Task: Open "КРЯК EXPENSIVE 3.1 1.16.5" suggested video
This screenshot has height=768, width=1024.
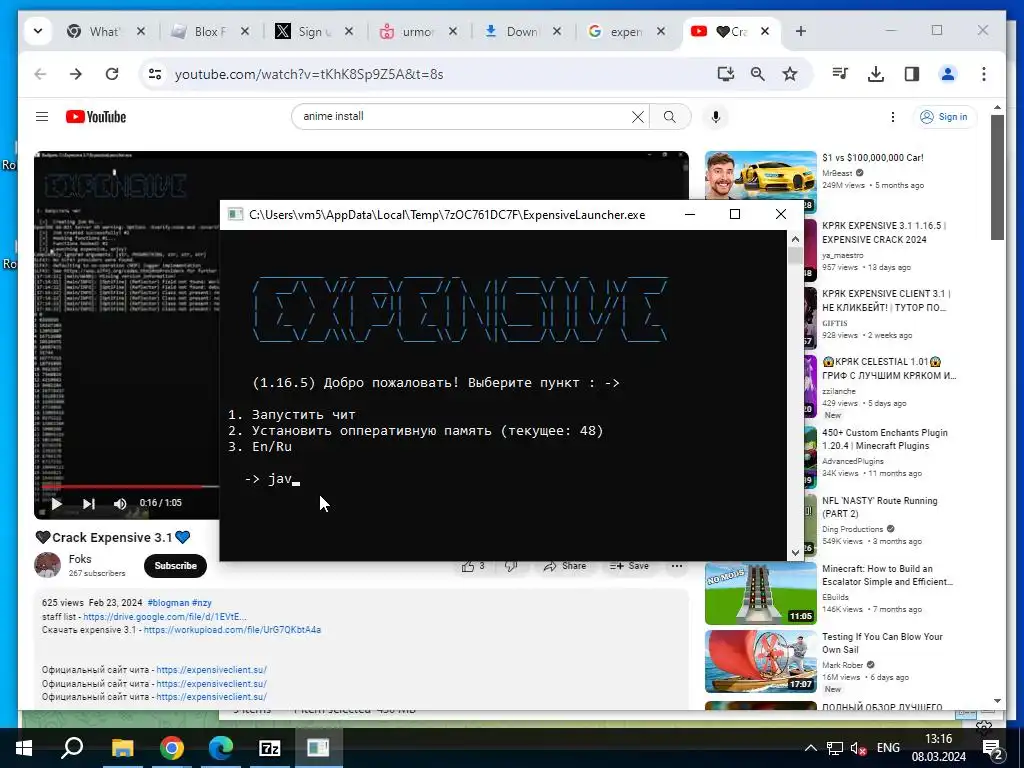Action: pyautogui.click(x=884, y=232)
